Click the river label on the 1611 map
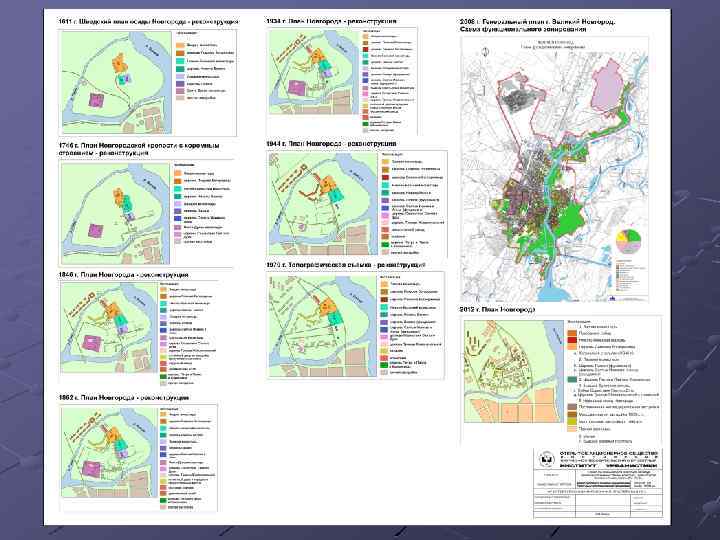 click(152, 52)
